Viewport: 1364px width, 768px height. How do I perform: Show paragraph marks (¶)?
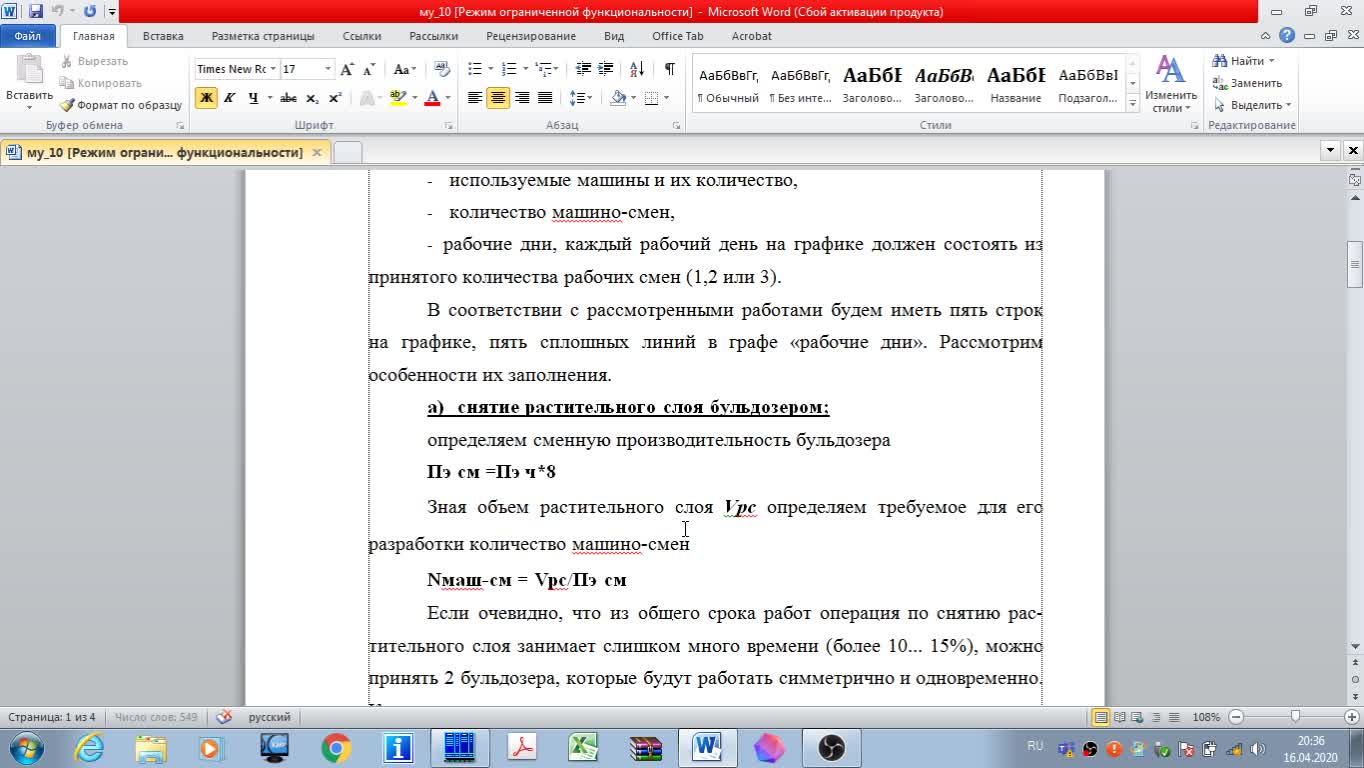click(669, 69)
